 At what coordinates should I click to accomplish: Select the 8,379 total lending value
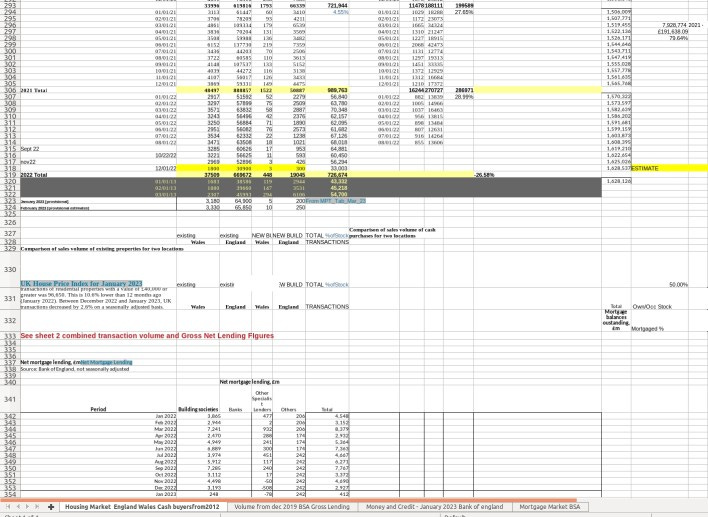327,429
